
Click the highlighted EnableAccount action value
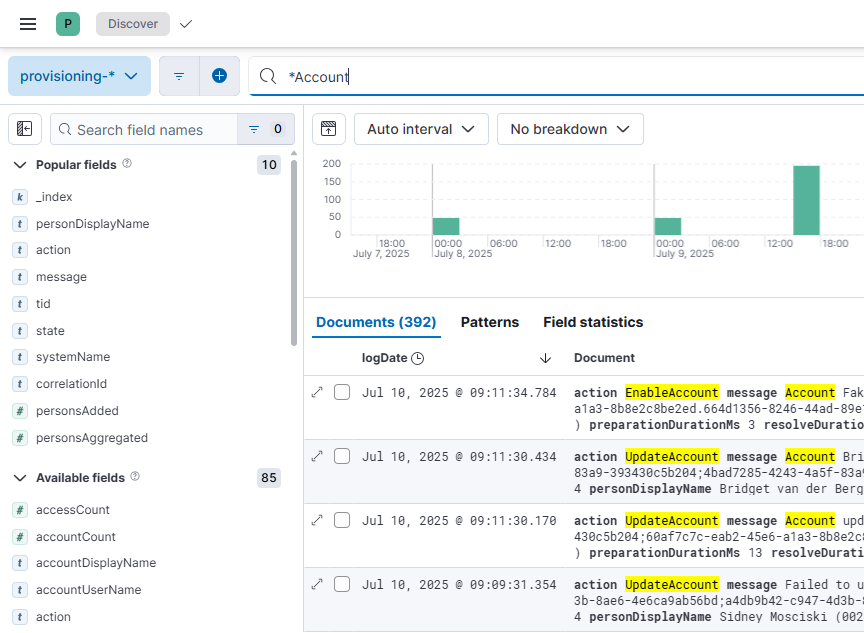(672, 393)
